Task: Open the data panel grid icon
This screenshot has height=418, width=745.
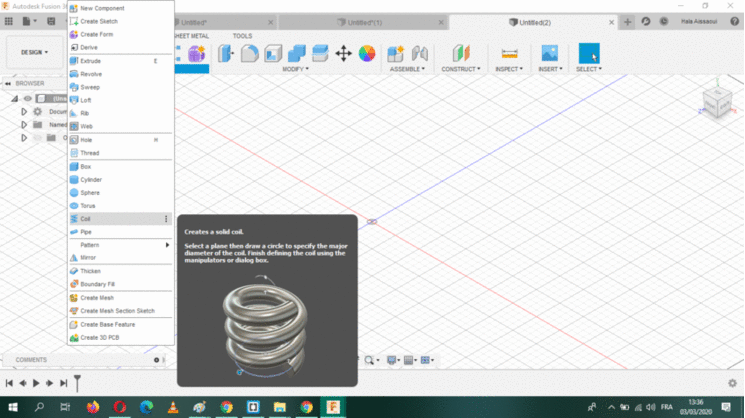Action: (x=9, y=21)
